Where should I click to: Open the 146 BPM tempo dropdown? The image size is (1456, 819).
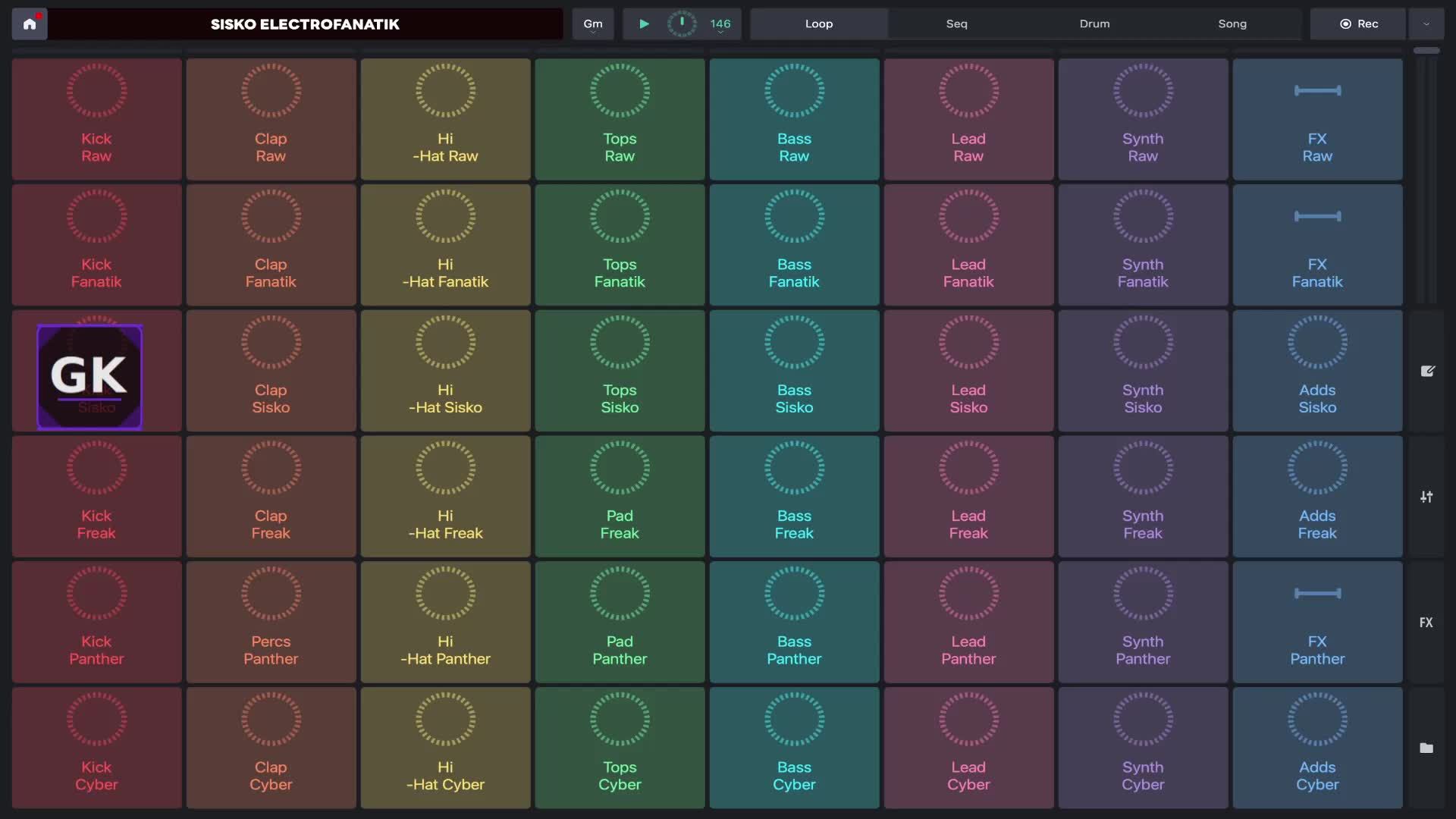[720, 24]
